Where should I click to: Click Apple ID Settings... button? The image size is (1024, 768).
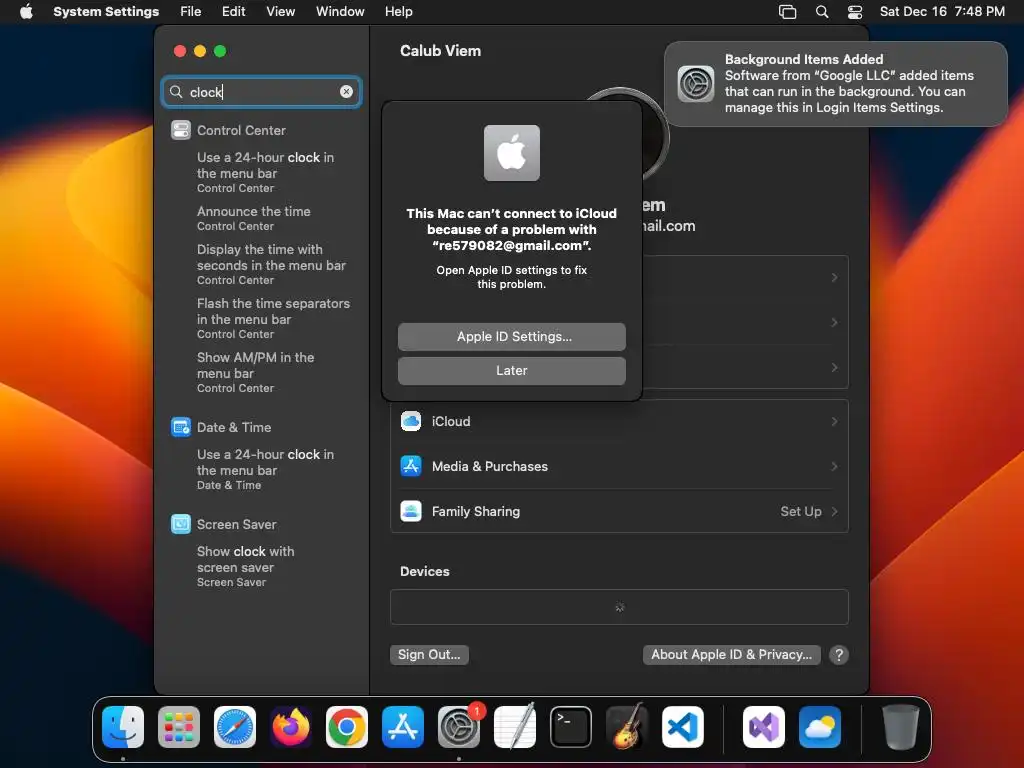tap(512, 336)
